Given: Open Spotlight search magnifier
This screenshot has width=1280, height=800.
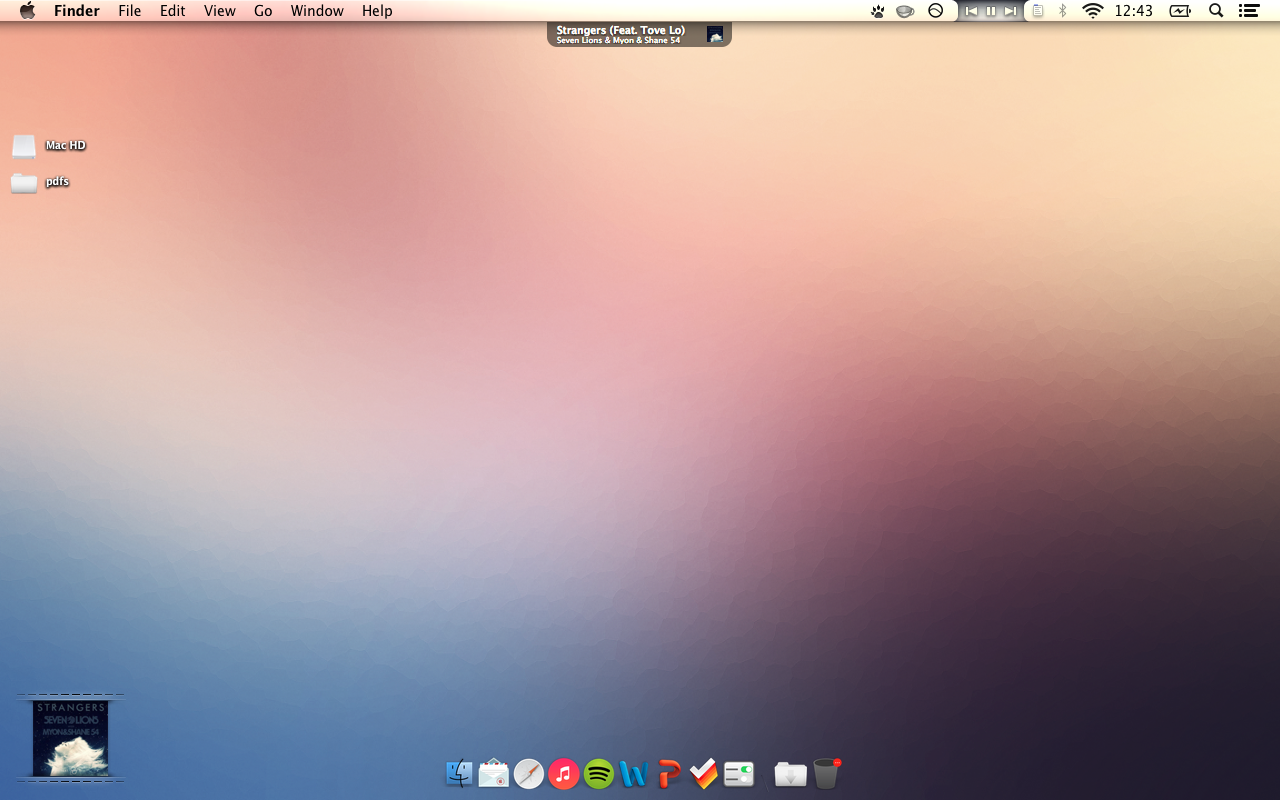Looking at the screenshot, I should [1216, 11].
